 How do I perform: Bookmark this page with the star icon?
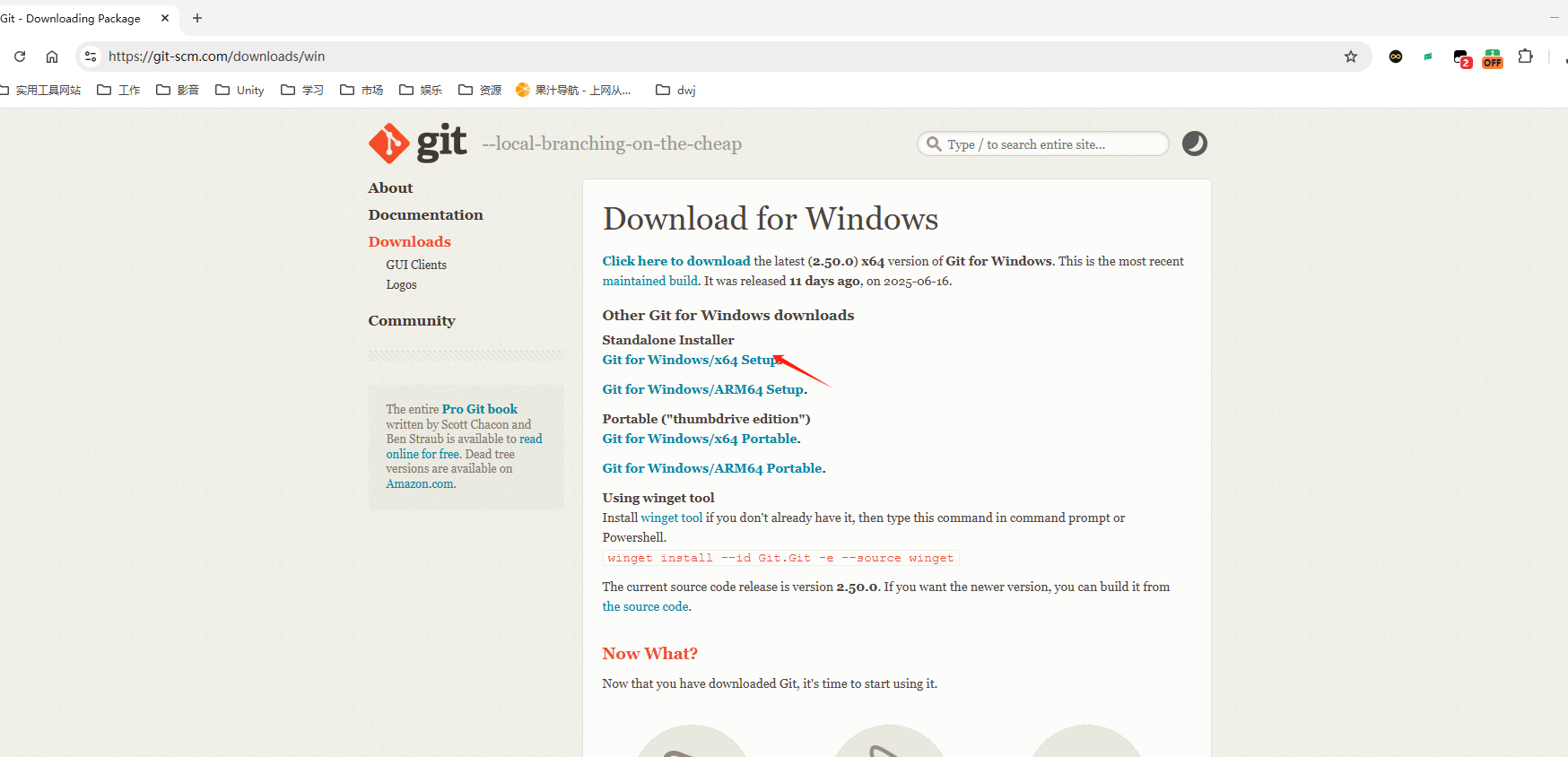(x=1350, y=57)
